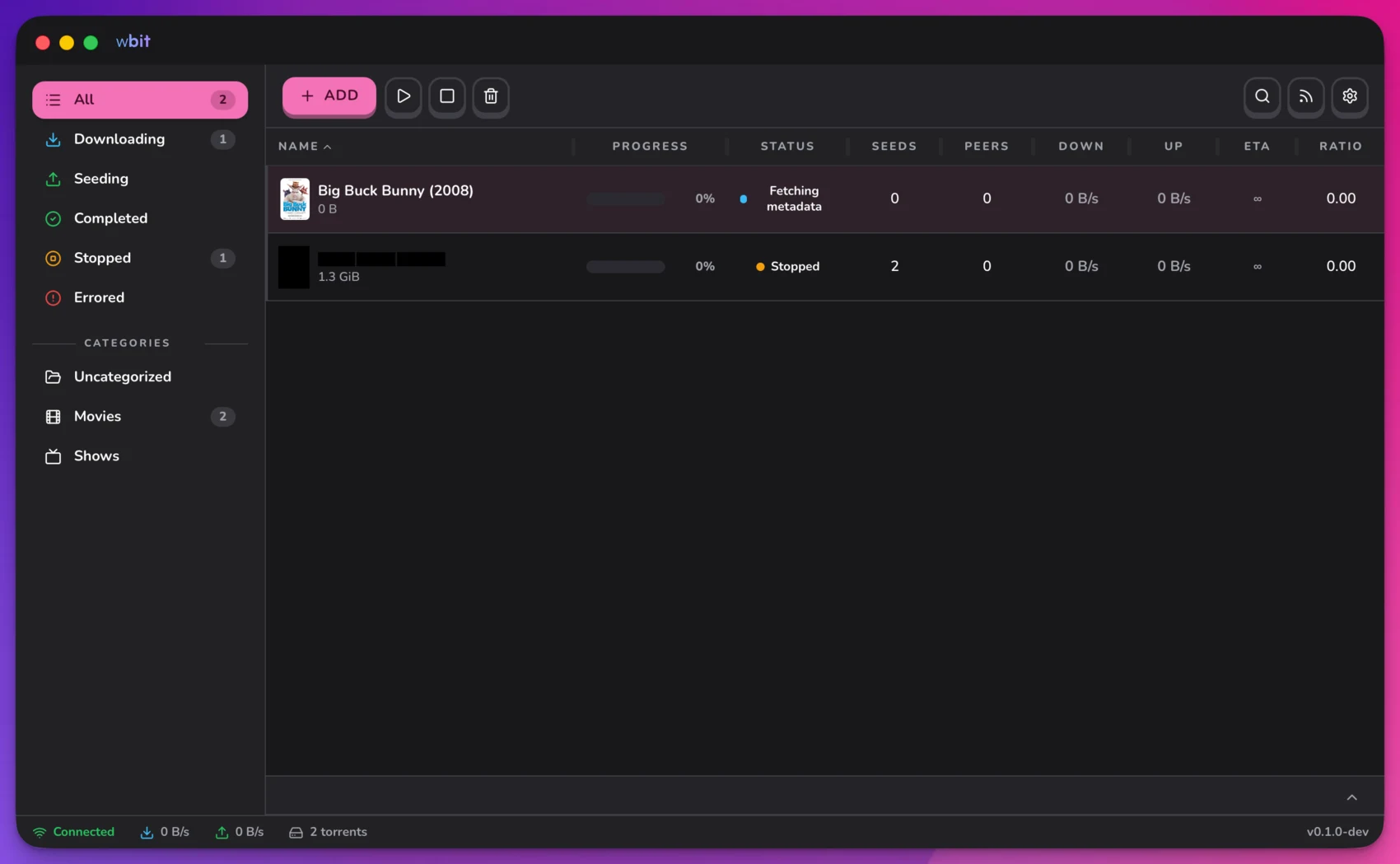
Task: Click Stopped filter count badge
Action: (x=222, y=258)
